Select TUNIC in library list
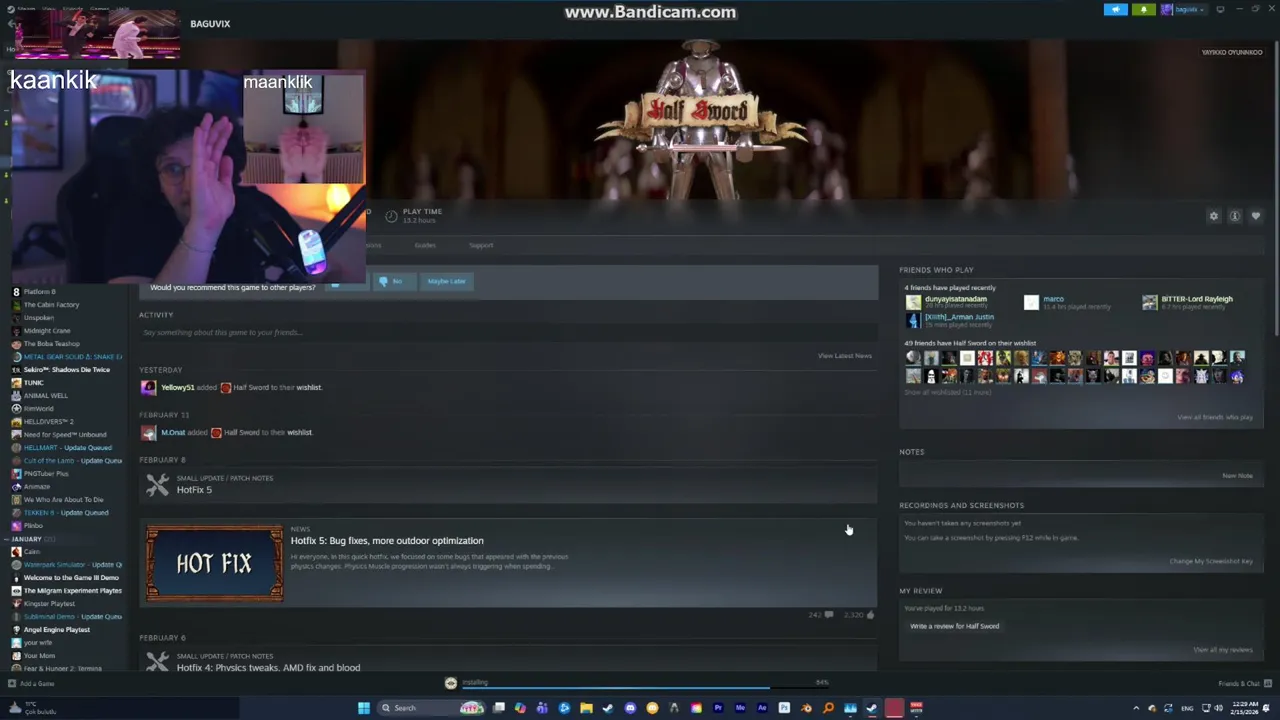 tap(33, 383)
